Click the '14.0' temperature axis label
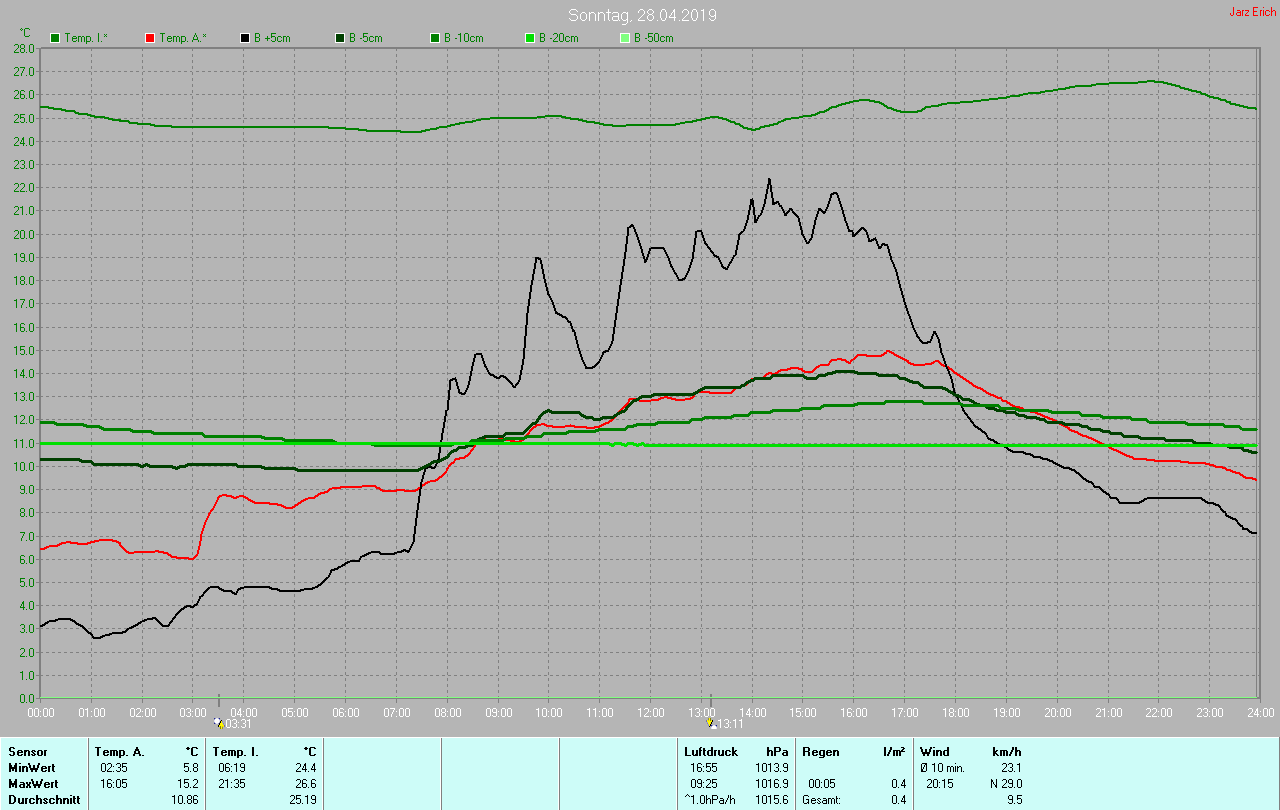This screenshot has height=810, width=1280. click(x=25, y=374)
